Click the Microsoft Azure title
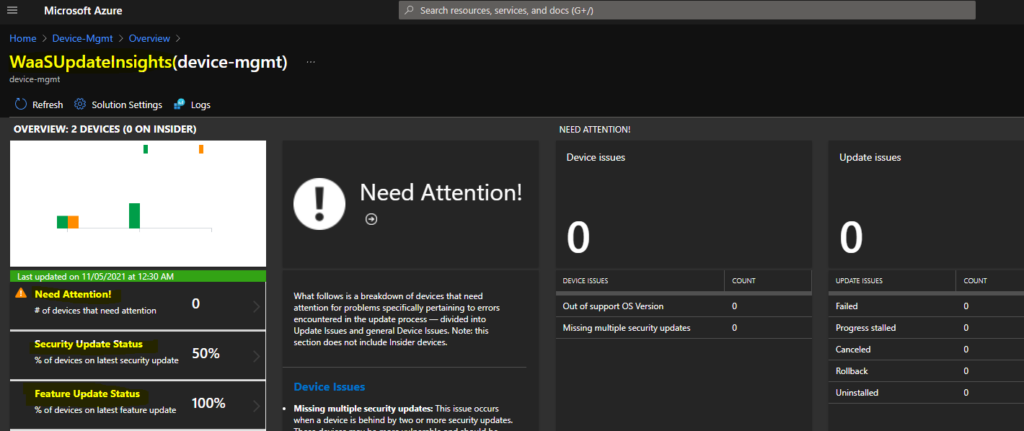This screenshot has height=431, width=1024. point(83,10)
